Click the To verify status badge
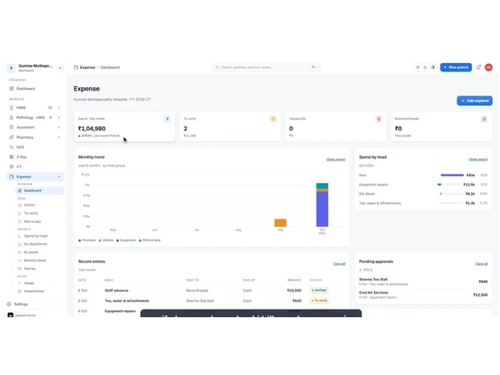500x375 pixels. coord(319,301)
